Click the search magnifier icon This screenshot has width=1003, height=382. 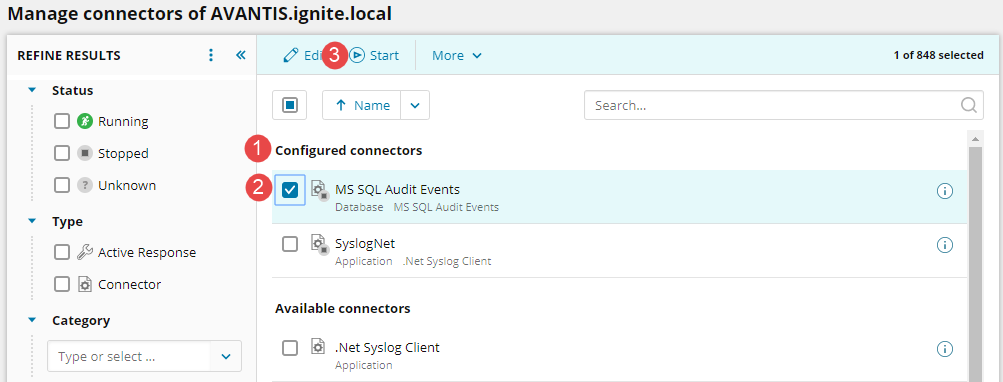(x=968, y=105)
